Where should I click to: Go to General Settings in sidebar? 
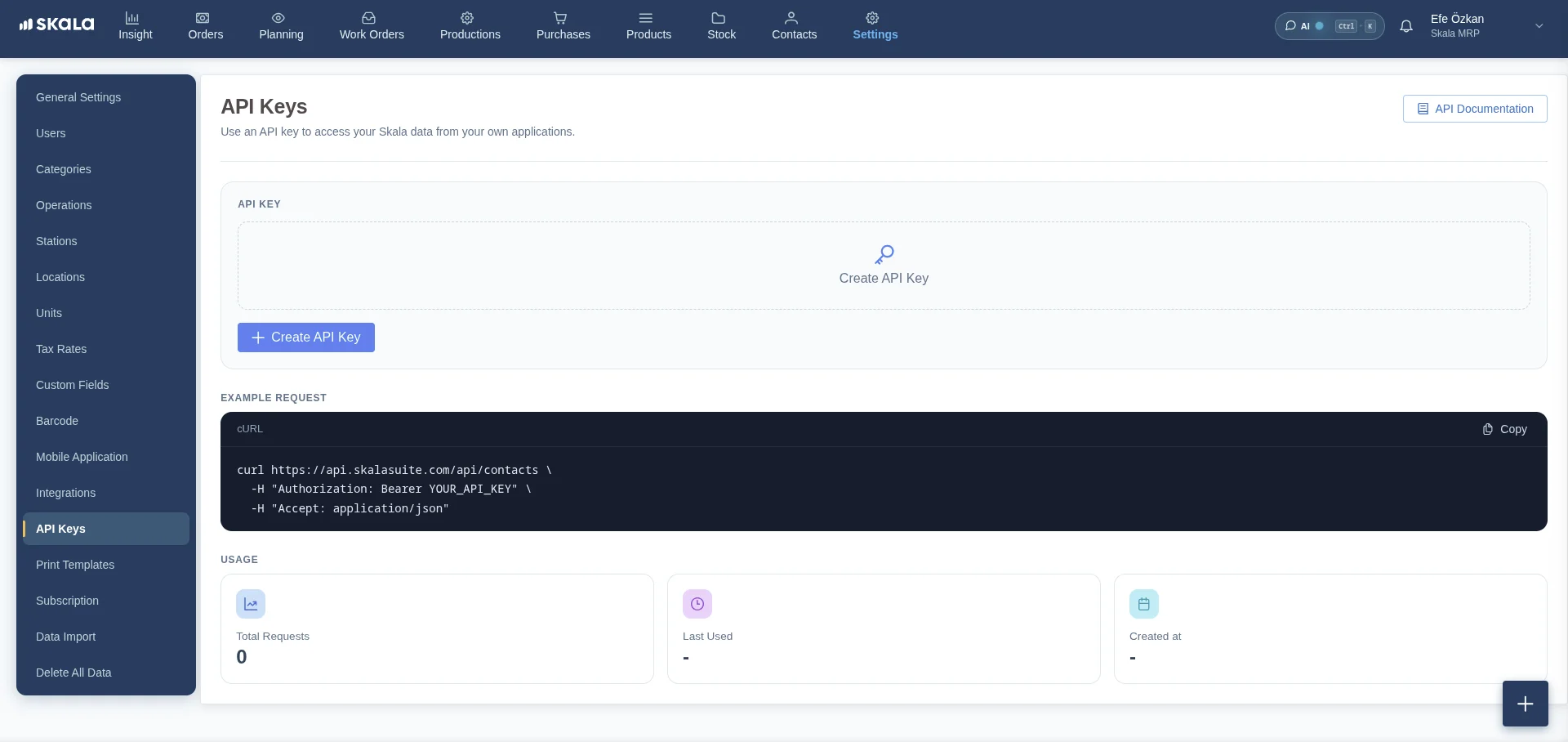point(106,97)
